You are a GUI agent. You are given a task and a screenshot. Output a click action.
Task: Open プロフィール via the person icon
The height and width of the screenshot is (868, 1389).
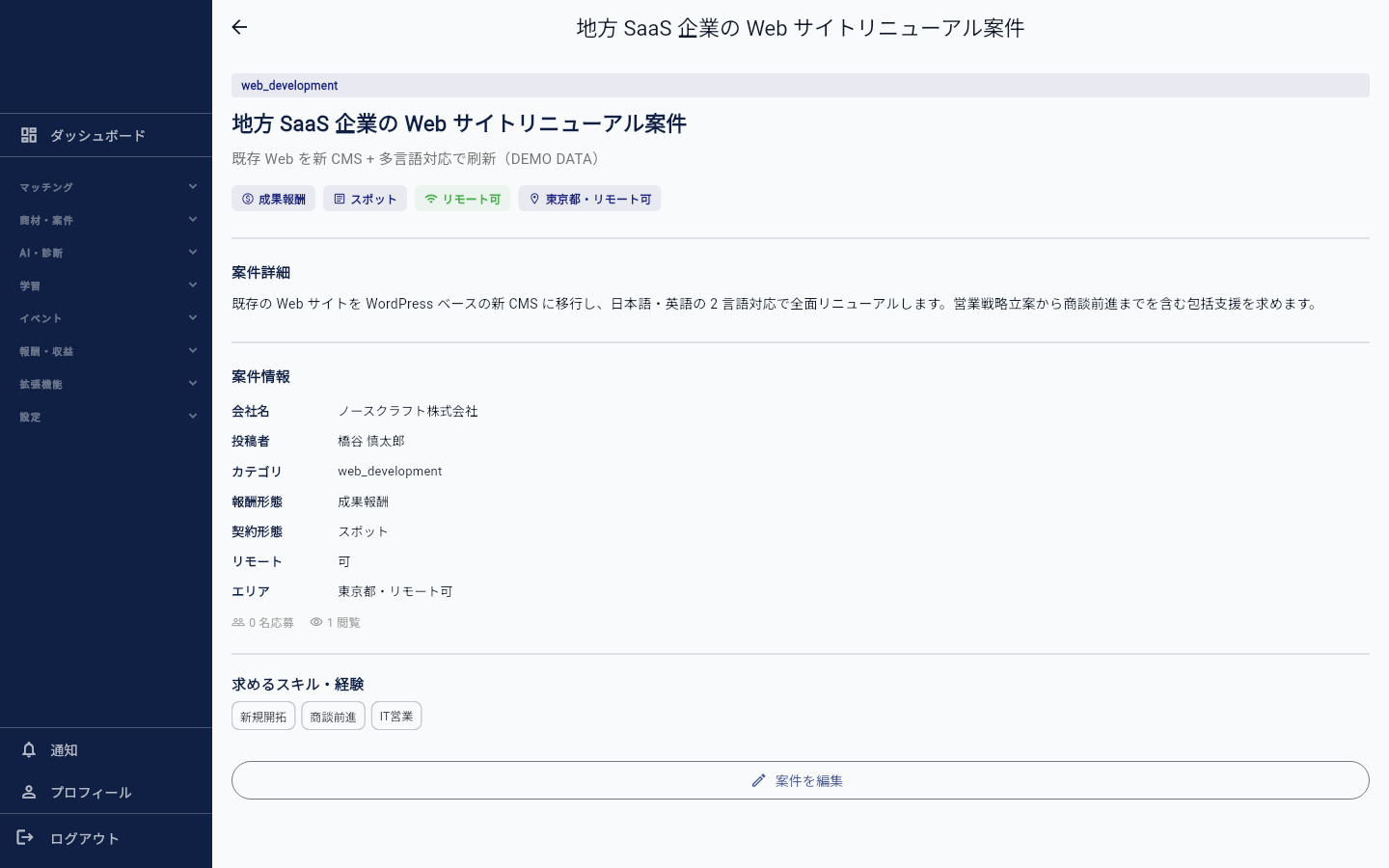pyautogui.click(x=29, y=792)
